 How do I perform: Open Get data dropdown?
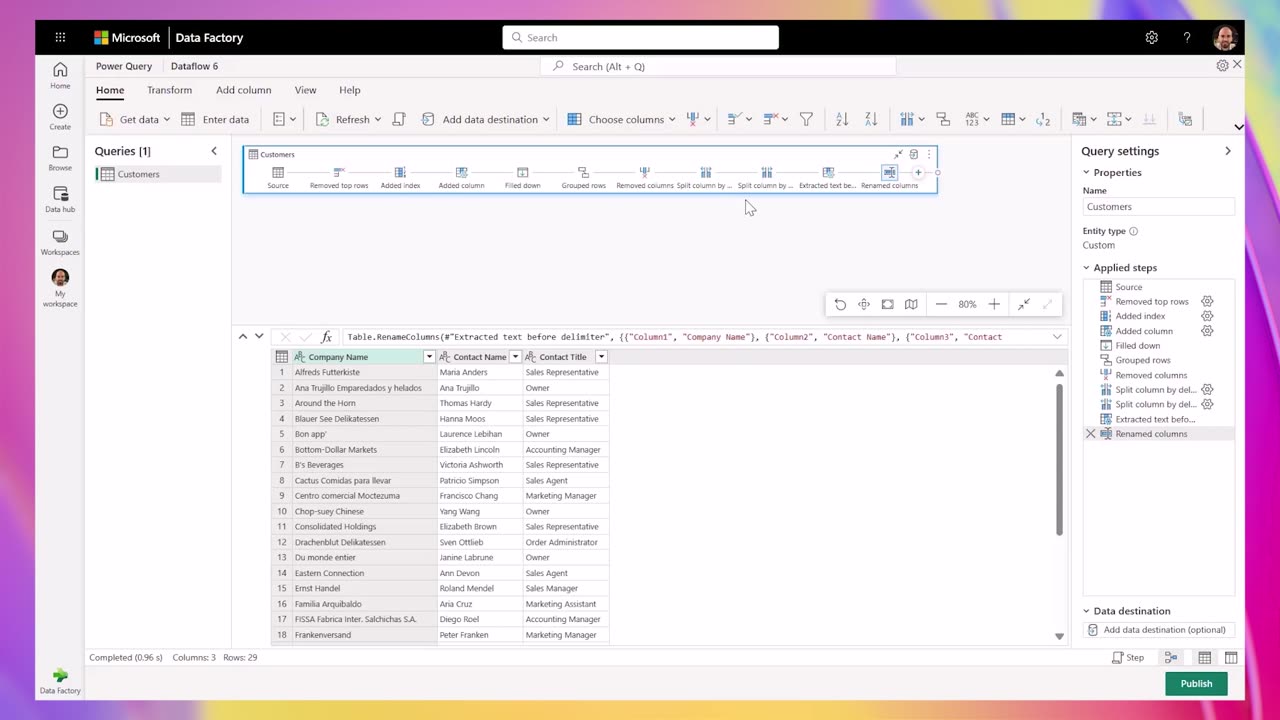click(x=166, y=119)
